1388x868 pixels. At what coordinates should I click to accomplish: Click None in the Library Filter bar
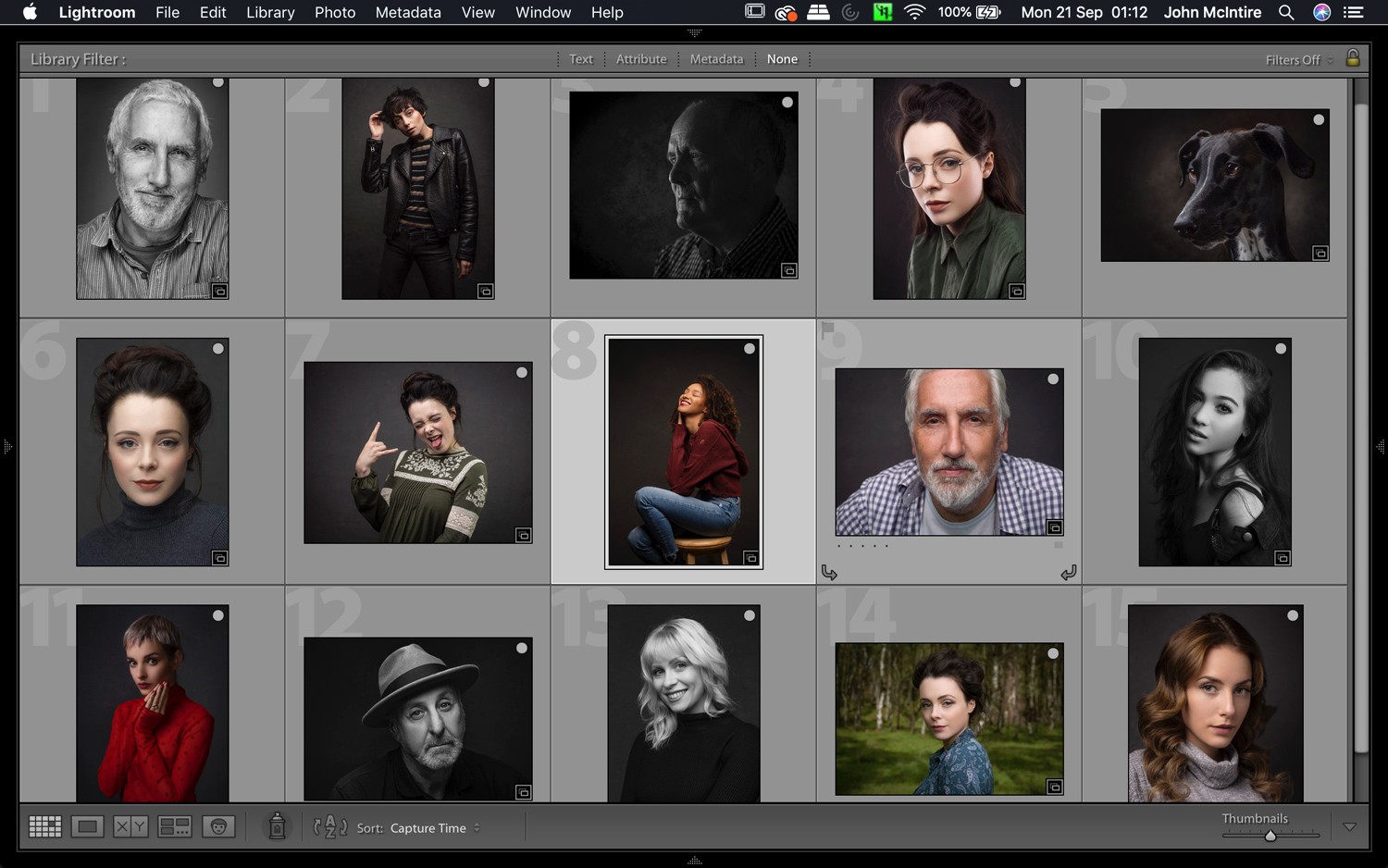[x=783, y=58]
